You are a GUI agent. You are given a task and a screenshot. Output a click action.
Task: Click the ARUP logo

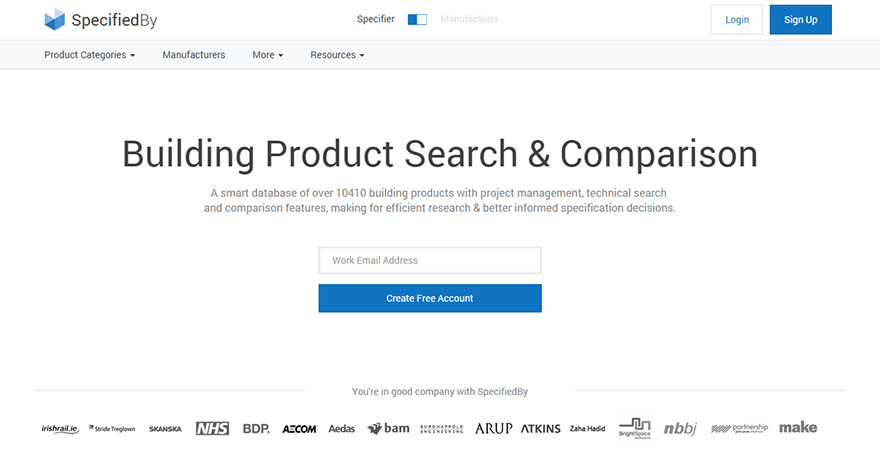click(493, 428)
